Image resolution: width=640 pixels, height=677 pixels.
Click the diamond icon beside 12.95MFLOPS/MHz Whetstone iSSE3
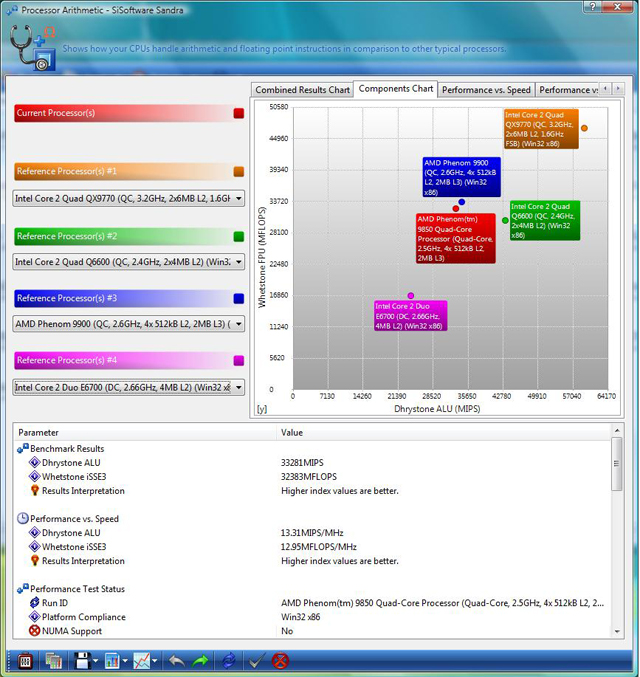(35, 547)
